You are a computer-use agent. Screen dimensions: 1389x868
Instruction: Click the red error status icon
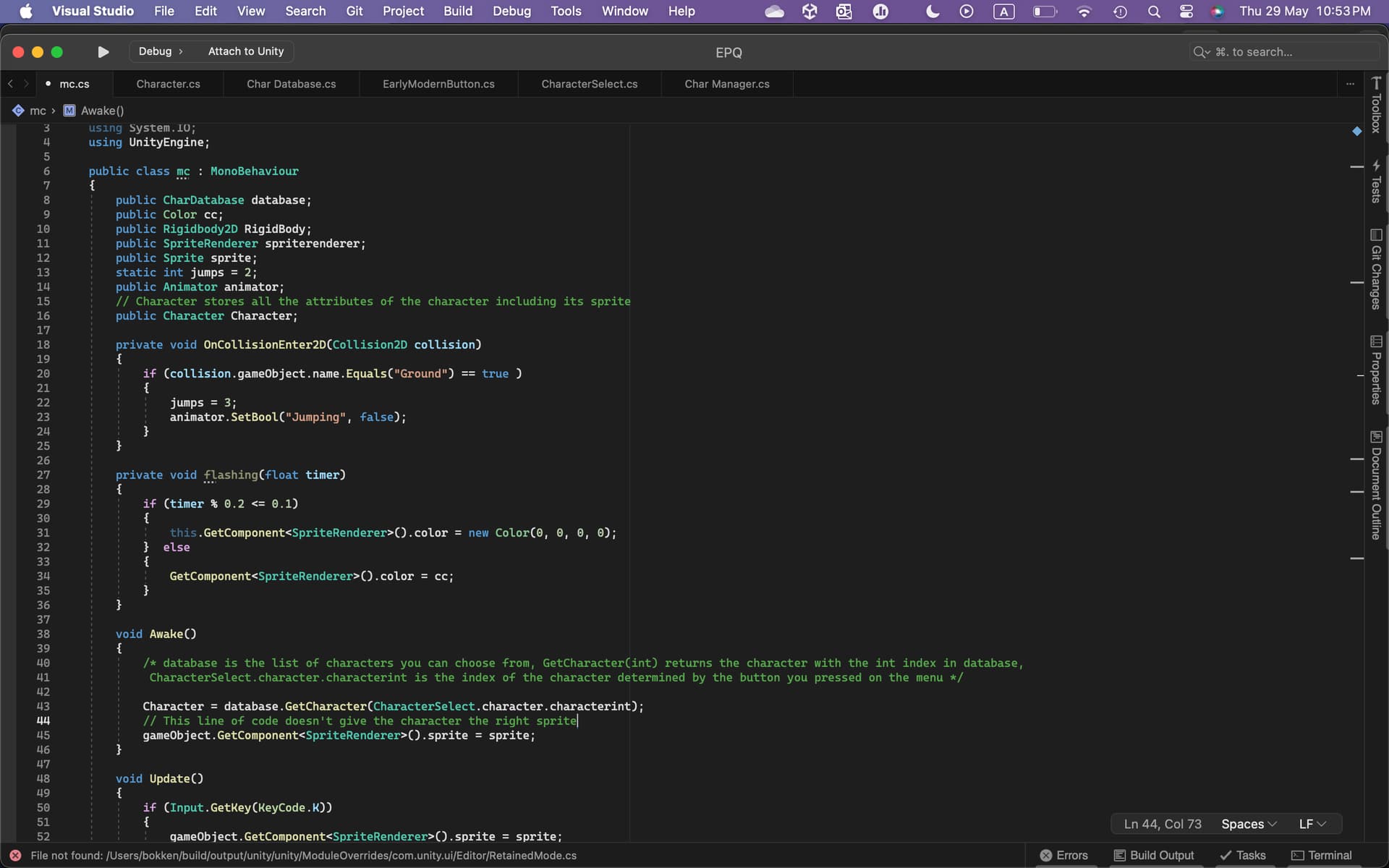[x=15, y=855]
